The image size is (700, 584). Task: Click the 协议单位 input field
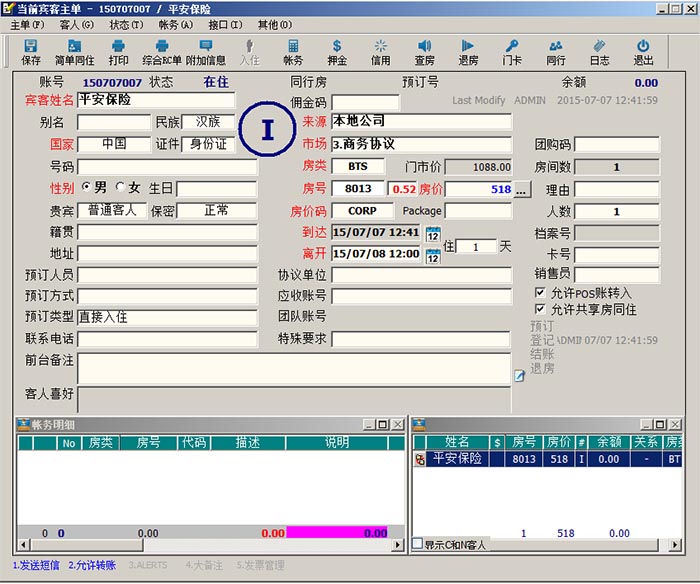pyautogui.click(x=421, y=275)
